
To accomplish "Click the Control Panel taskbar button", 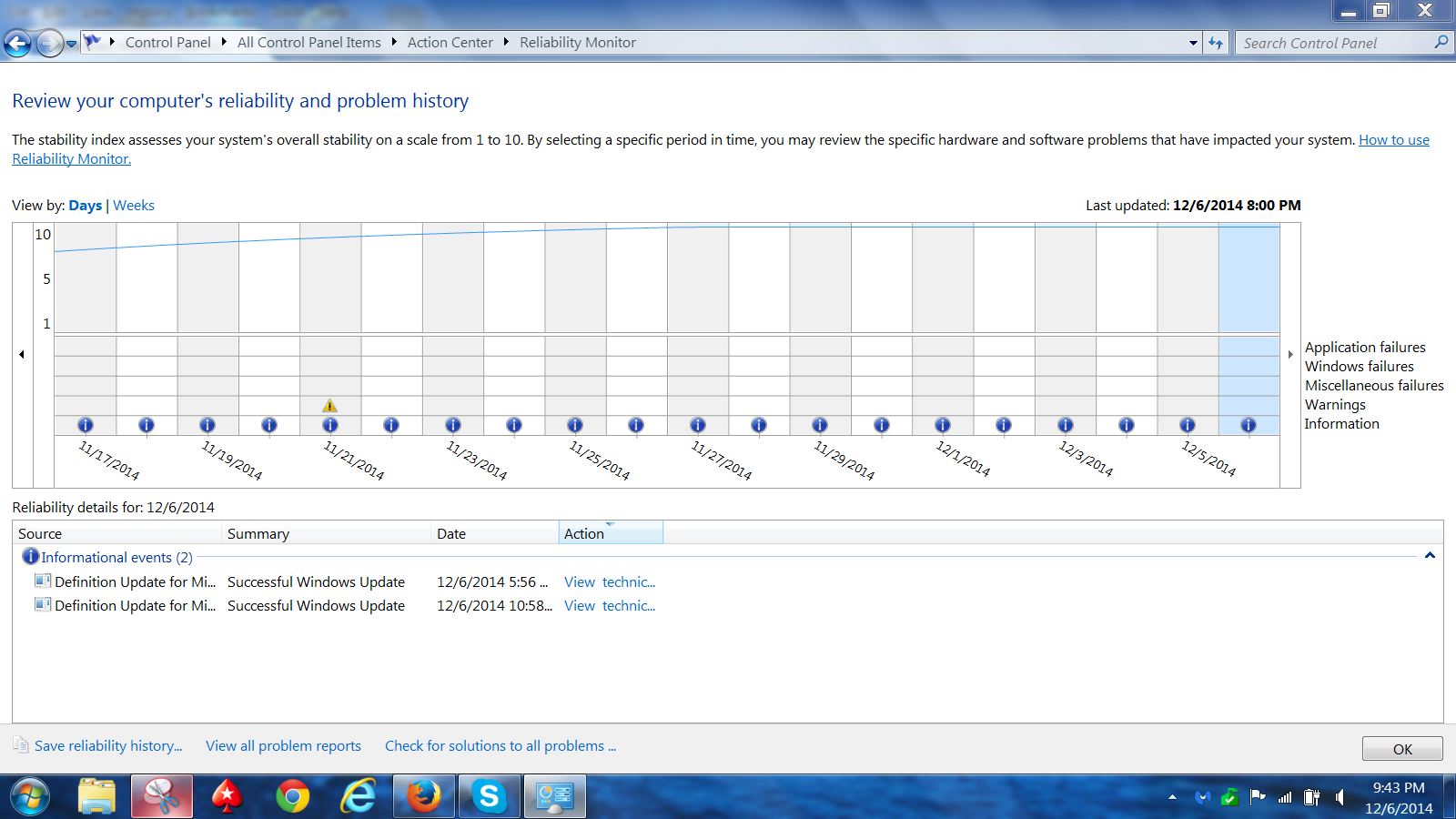I will click(554, 797).
